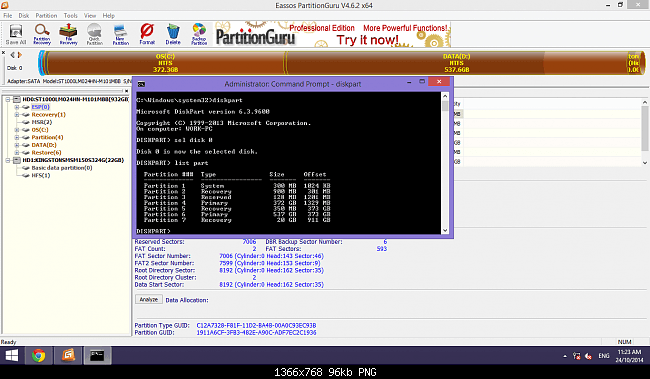Show hidden system tray icons
The height and width of the screenshot is (379, 650).
[x=565, y=356]
